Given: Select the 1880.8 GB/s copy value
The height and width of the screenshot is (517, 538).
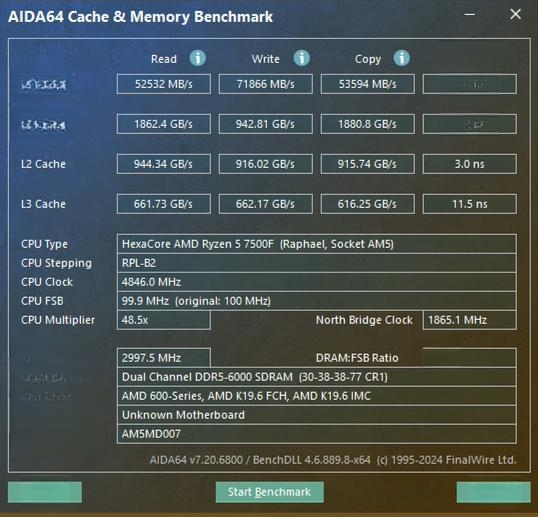Looking at the screenshot, I should [367, 124].
